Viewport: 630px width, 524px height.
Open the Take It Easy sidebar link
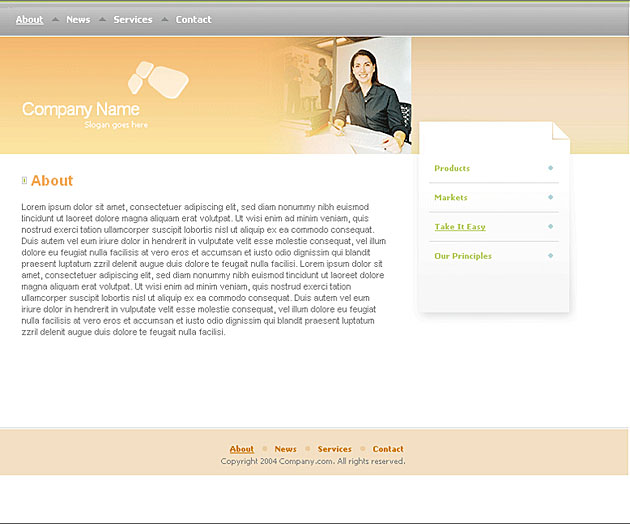click(460, 227)
